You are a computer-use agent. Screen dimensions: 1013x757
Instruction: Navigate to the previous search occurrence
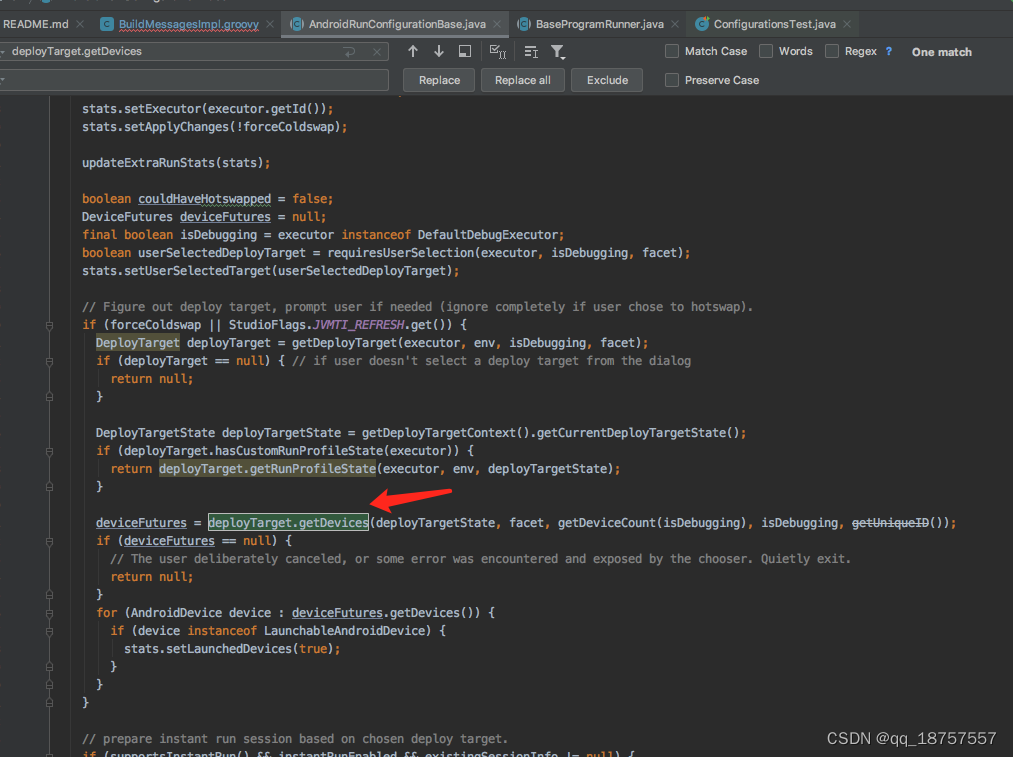(x=414, y=51)
